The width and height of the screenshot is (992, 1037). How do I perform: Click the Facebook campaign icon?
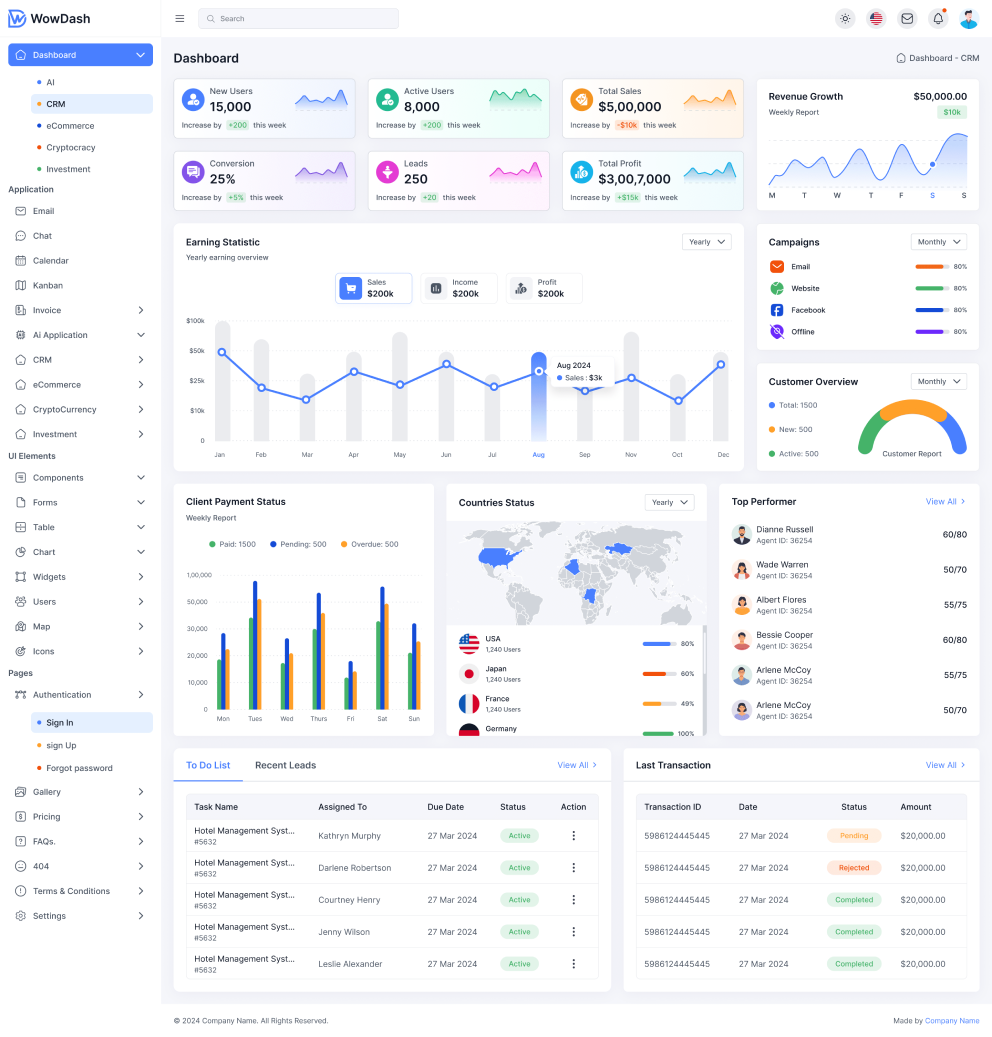click(776, 310)
